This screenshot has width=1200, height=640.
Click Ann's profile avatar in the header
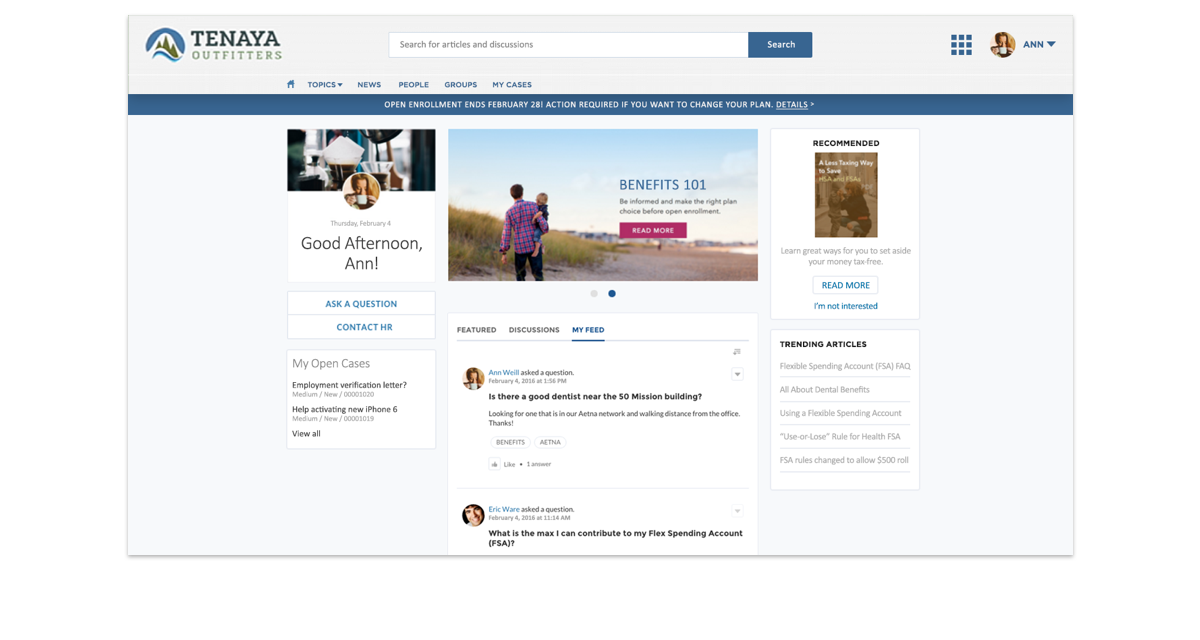coord(1002,45)
